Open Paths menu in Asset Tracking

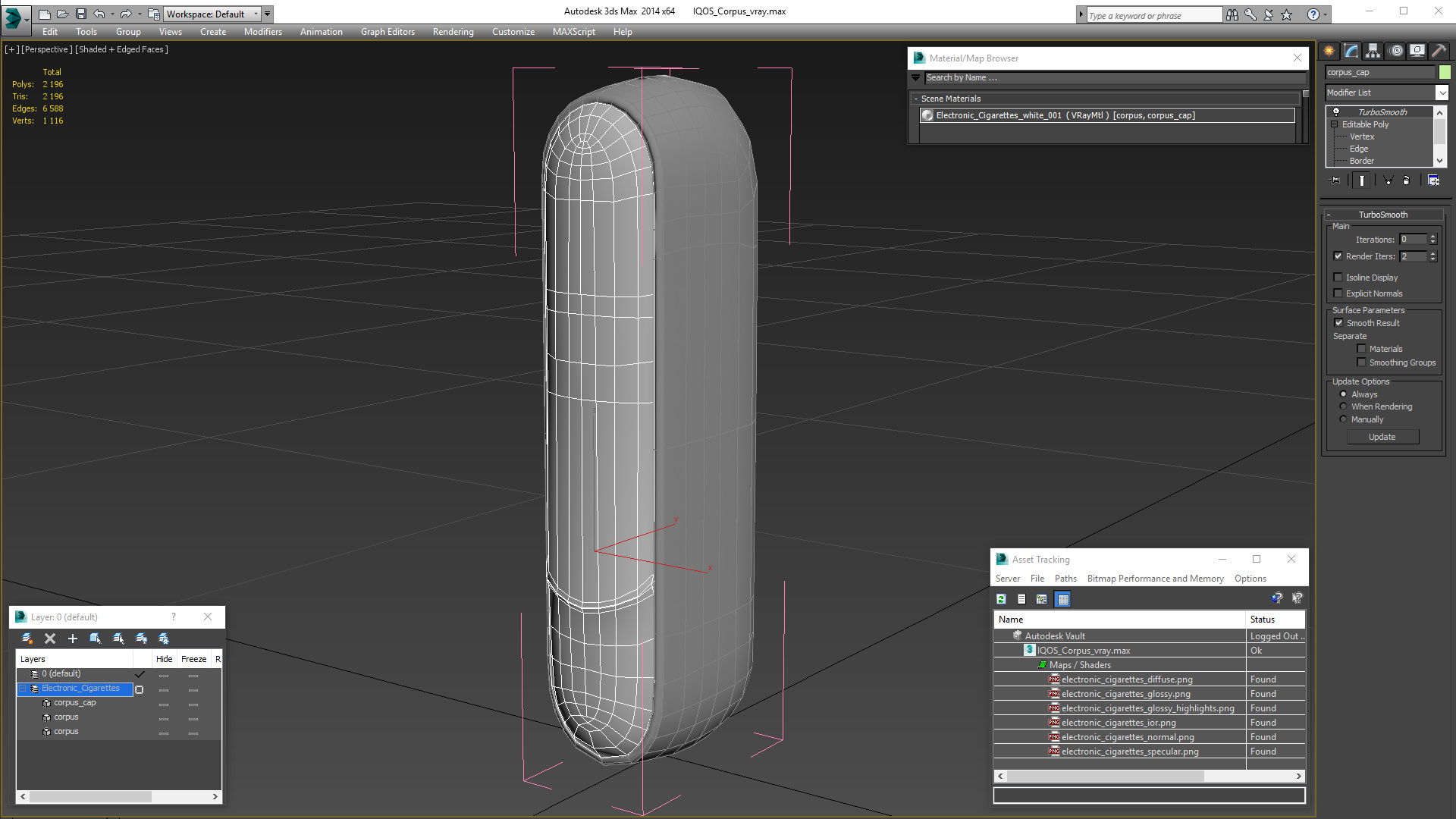(1065, 579)
